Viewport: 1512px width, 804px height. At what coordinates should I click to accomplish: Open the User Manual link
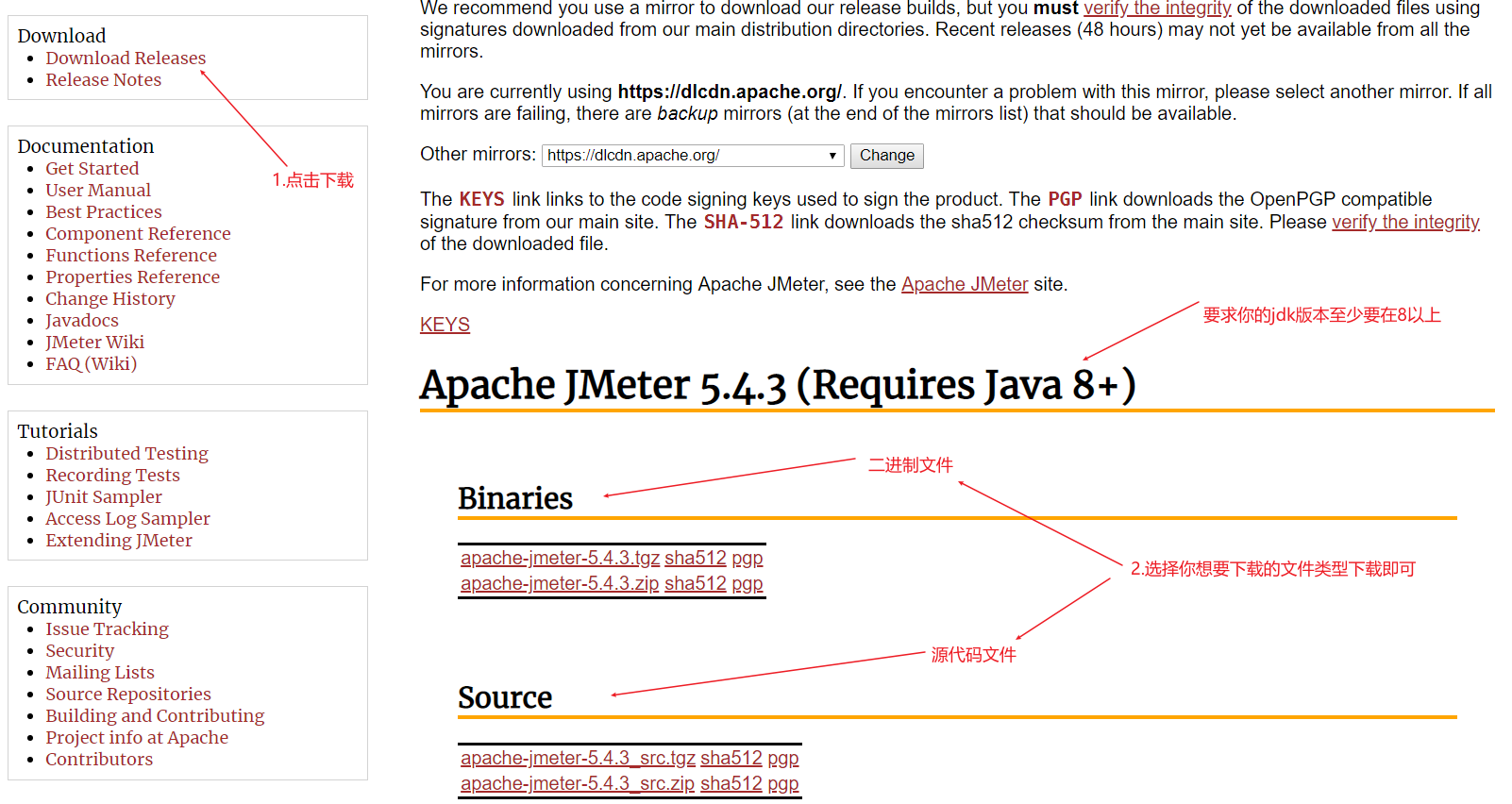98,190
